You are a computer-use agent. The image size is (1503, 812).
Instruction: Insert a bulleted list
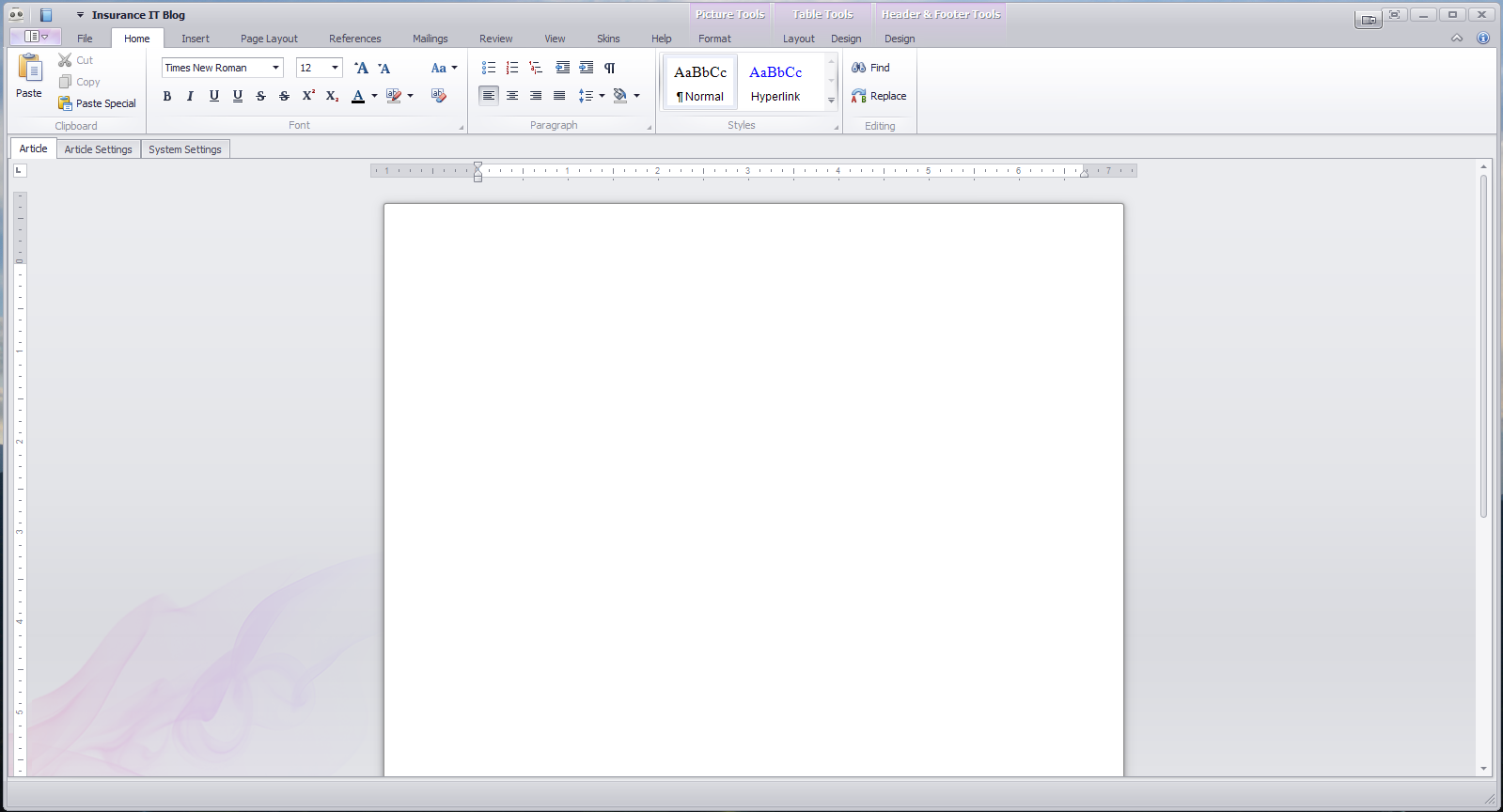(x=488, y=68)
